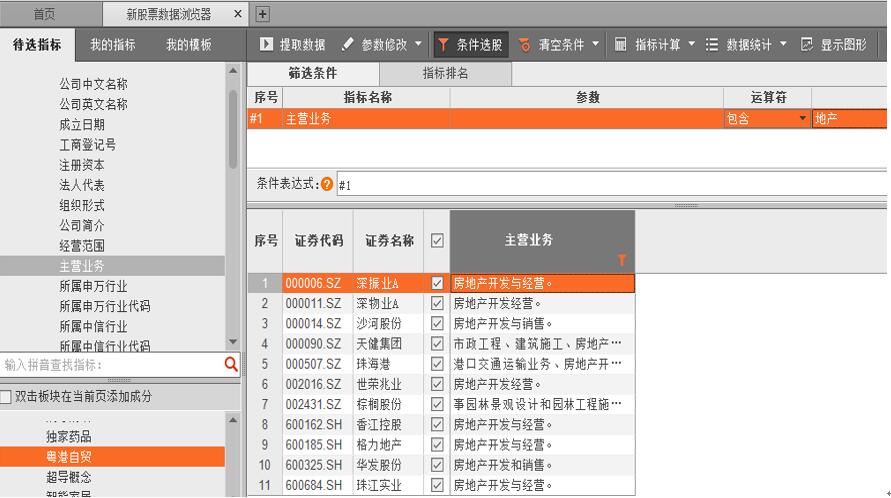891x498 pixels.
Task: Click the 输入拼音查找指标 search field
Action: pos(110,365)
